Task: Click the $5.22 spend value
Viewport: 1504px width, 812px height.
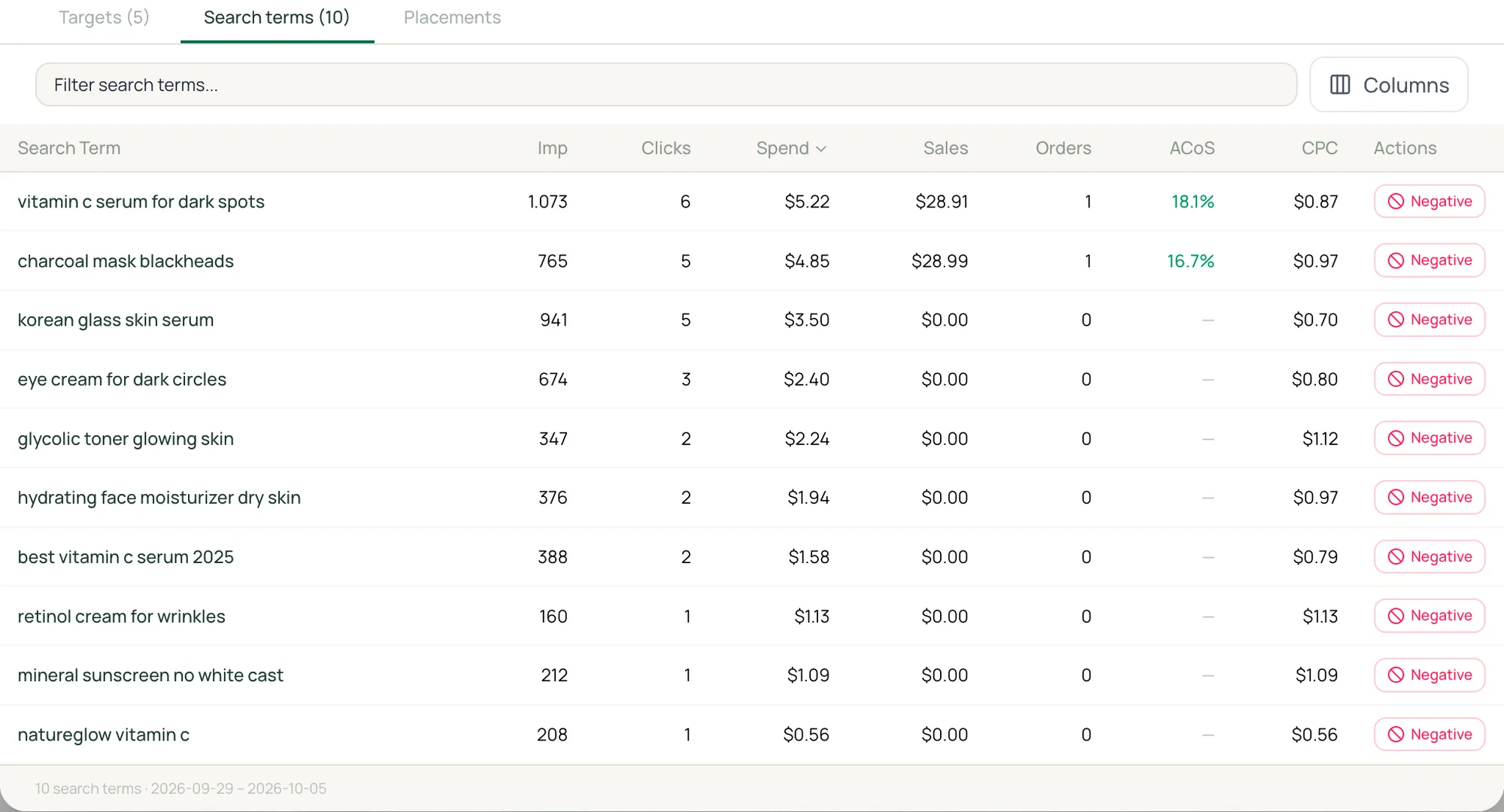Action: [807, 201]
